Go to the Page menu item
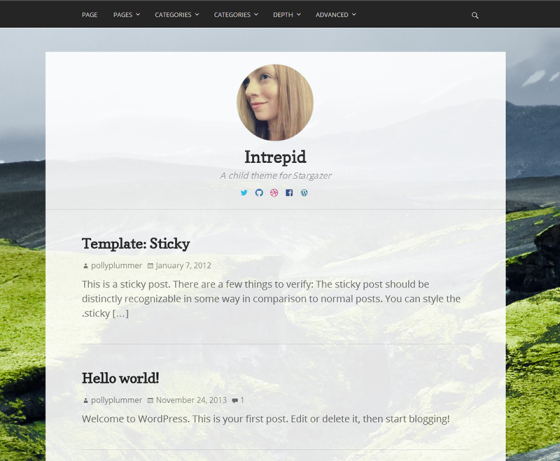The height and width of the screenshot is (461, 560). point(89,15)
